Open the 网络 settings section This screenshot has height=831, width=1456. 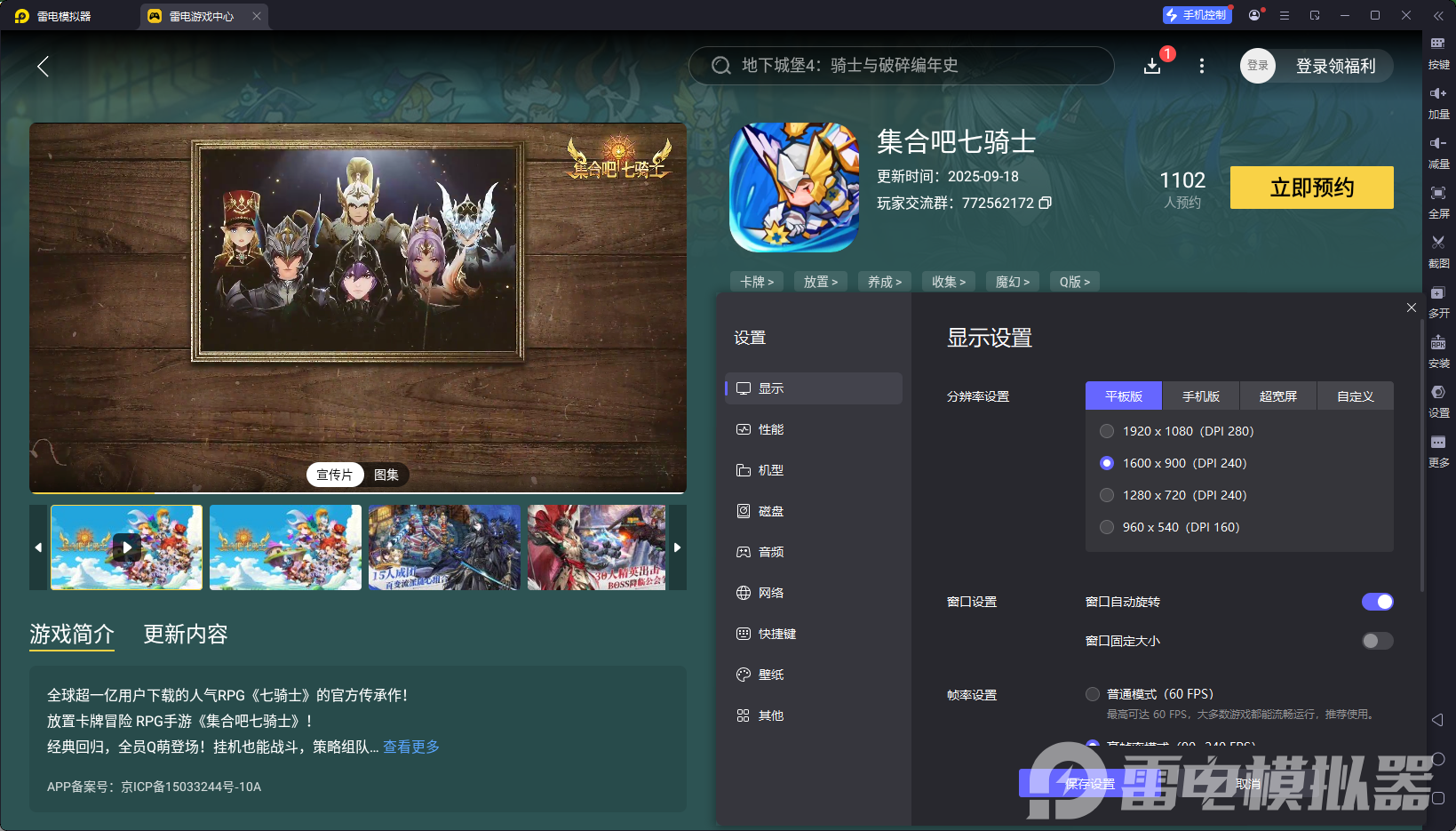pos(814,593)
